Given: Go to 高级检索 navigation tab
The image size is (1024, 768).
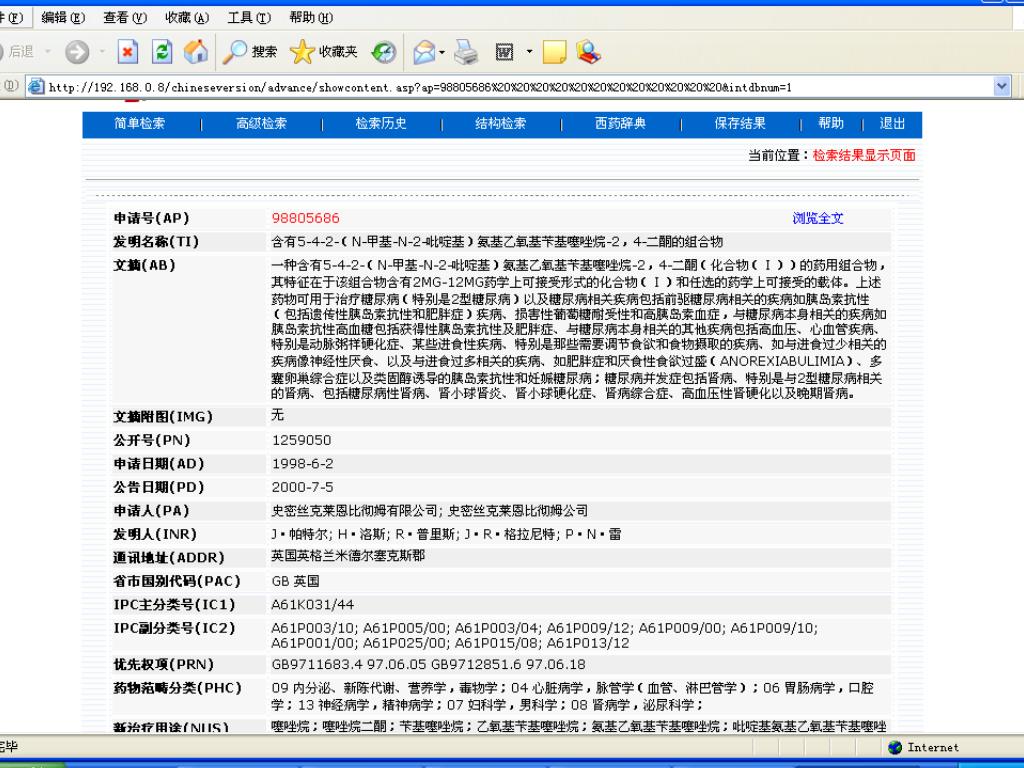Looking at the screenshot, I should [261, 123].
